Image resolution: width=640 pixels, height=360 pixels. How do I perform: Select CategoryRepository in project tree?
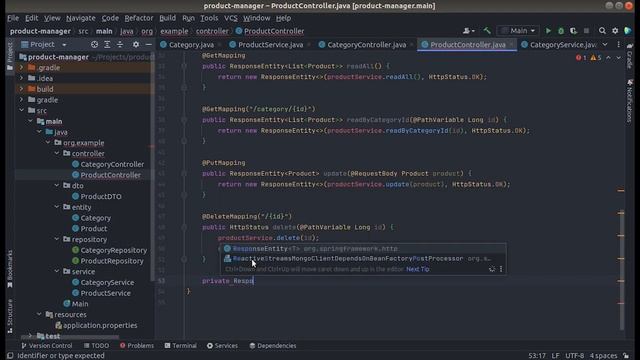113,250
